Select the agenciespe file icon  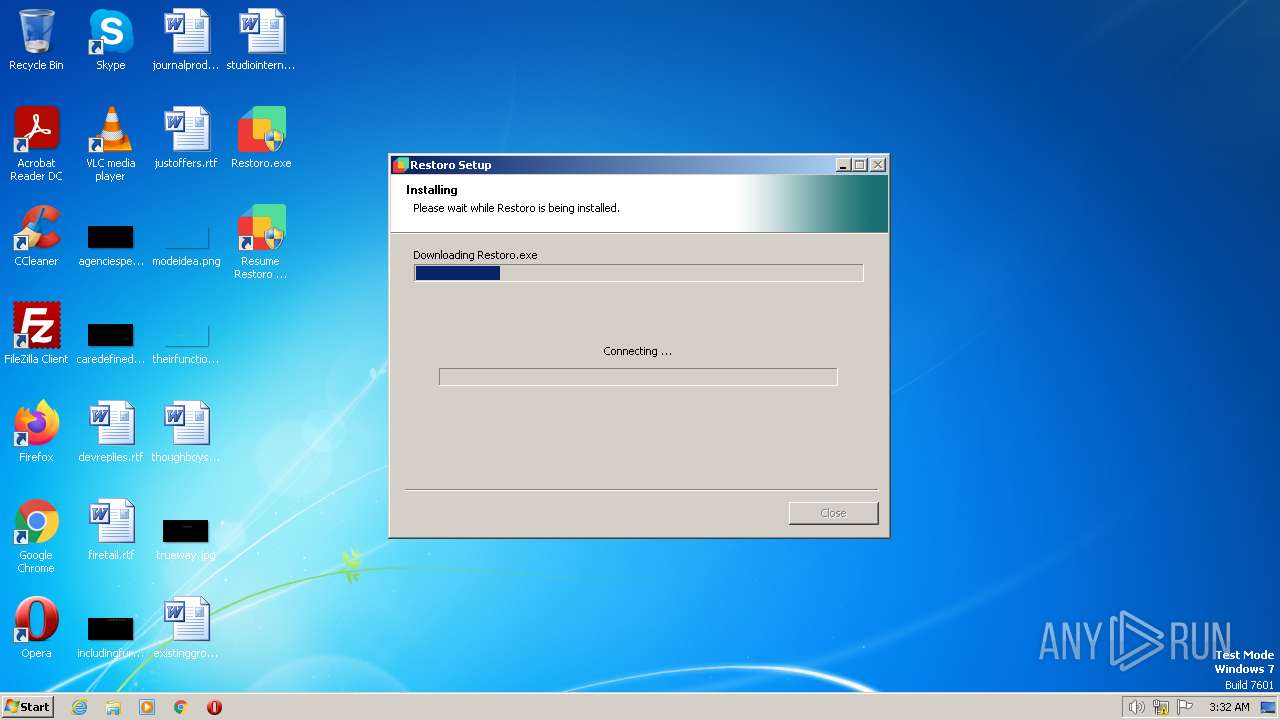[110, 246]
